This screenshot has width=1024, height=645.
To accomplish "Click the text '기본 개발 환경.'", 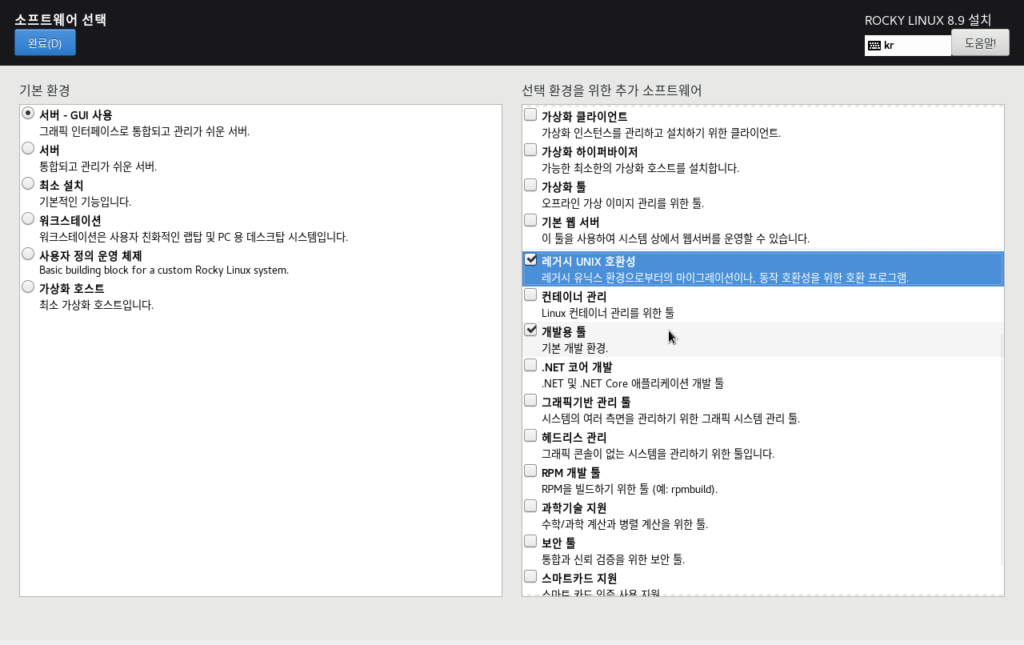I will pos(575,349).
